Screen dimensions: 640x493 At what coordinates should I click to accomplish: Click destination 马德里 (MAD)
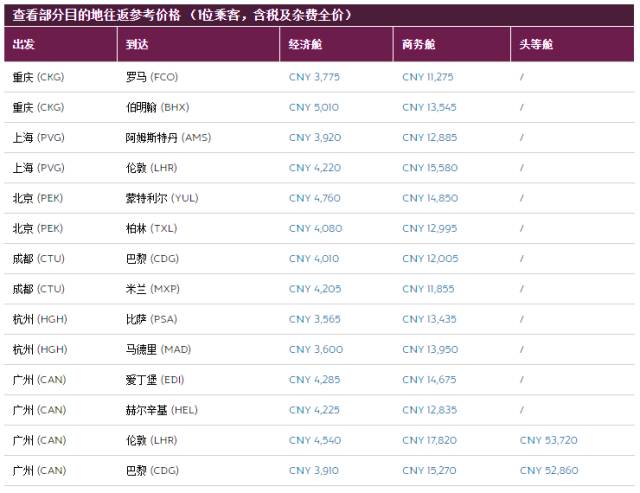[158, 349]
